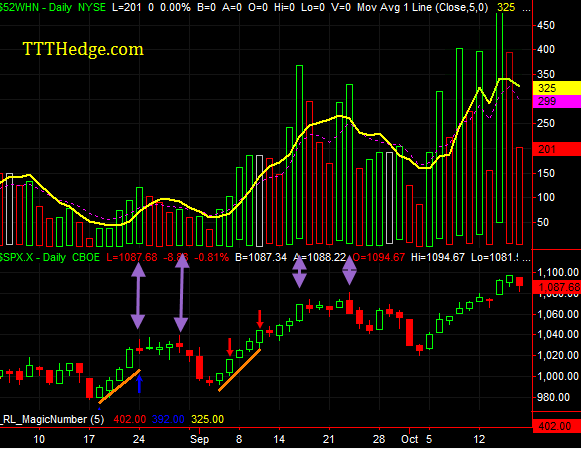Click the Oct month label on time axis
The height and width of the screenshot is (449, 581).
(410, 439)
